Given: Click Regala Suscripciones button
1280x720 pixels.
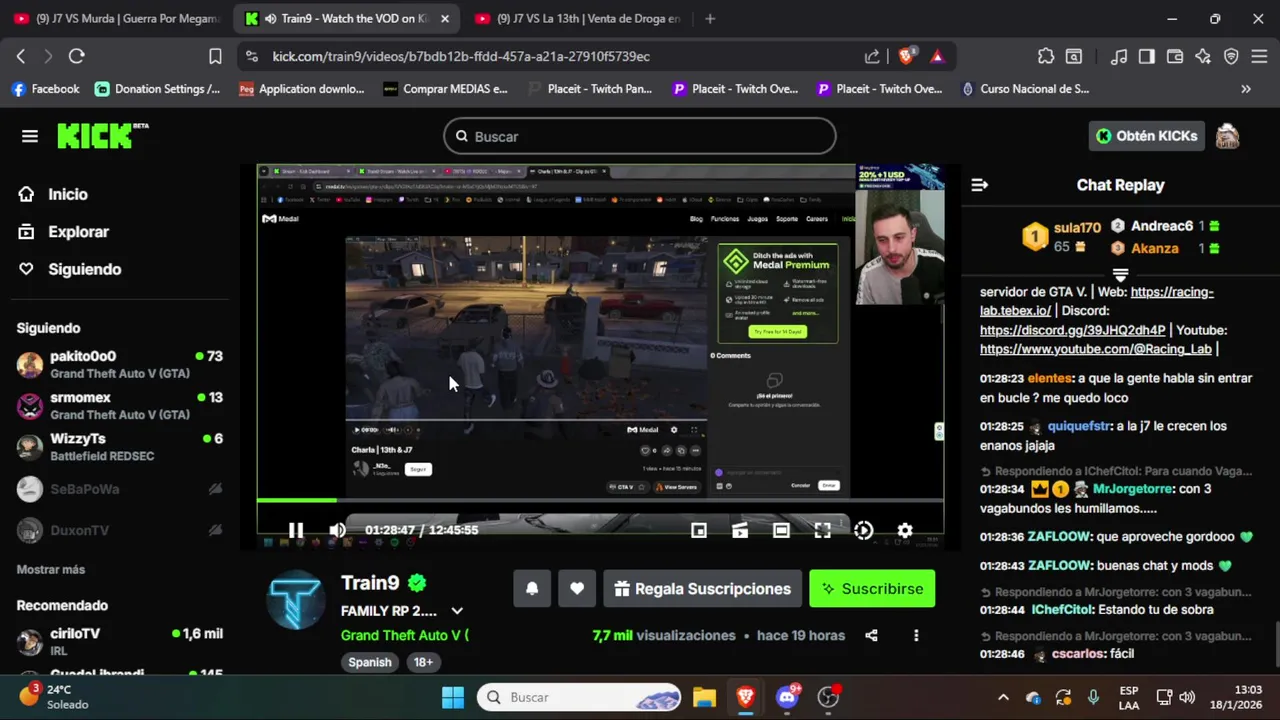Looking at the screenshot, I should click(x=702, y=589).
